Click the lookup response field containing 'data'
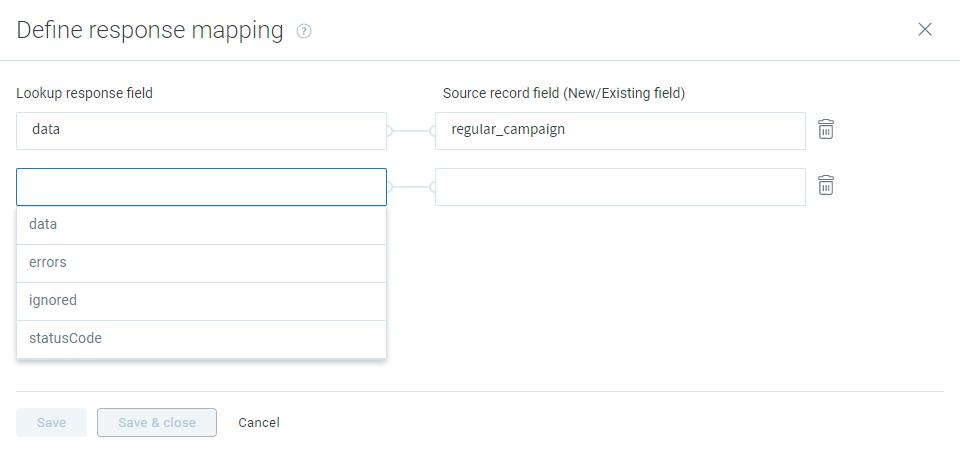This screenshot has width=960, height=455. click(201, 130)
